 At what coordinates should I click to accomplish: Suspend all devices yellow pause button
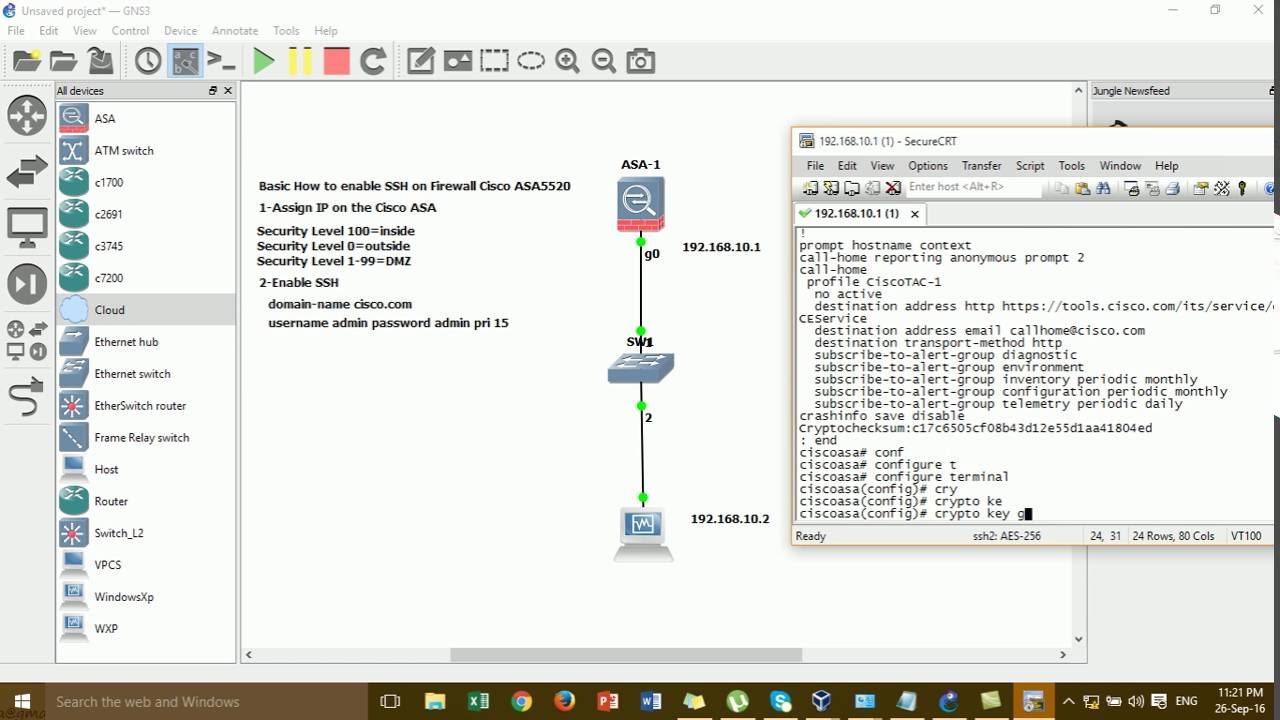pos(300,61)
